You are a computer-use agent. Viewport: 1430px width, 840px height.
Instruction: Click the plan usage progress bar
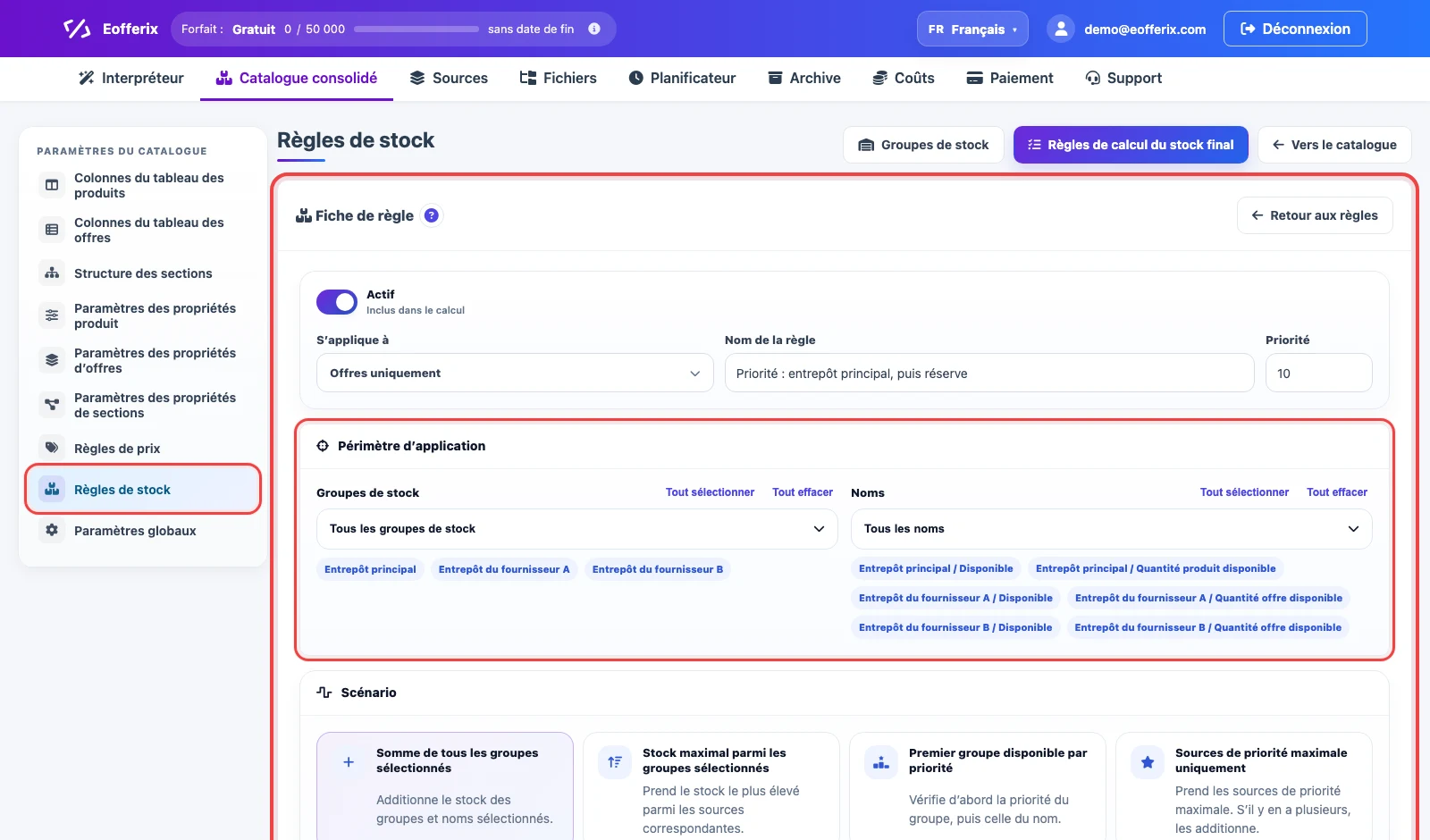(416, 29)
